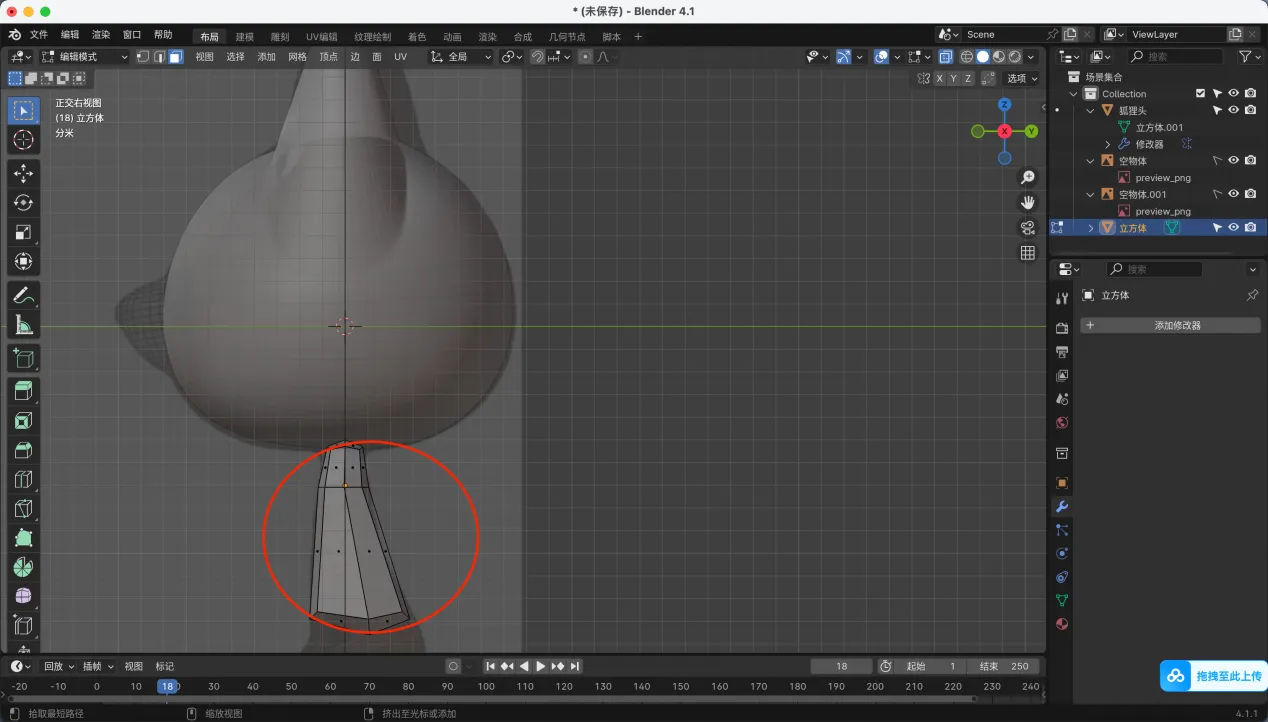Open the 全局 transform orientation dropdown
The width and height of the screenshot is (1268, 722).
click(462, 57)
